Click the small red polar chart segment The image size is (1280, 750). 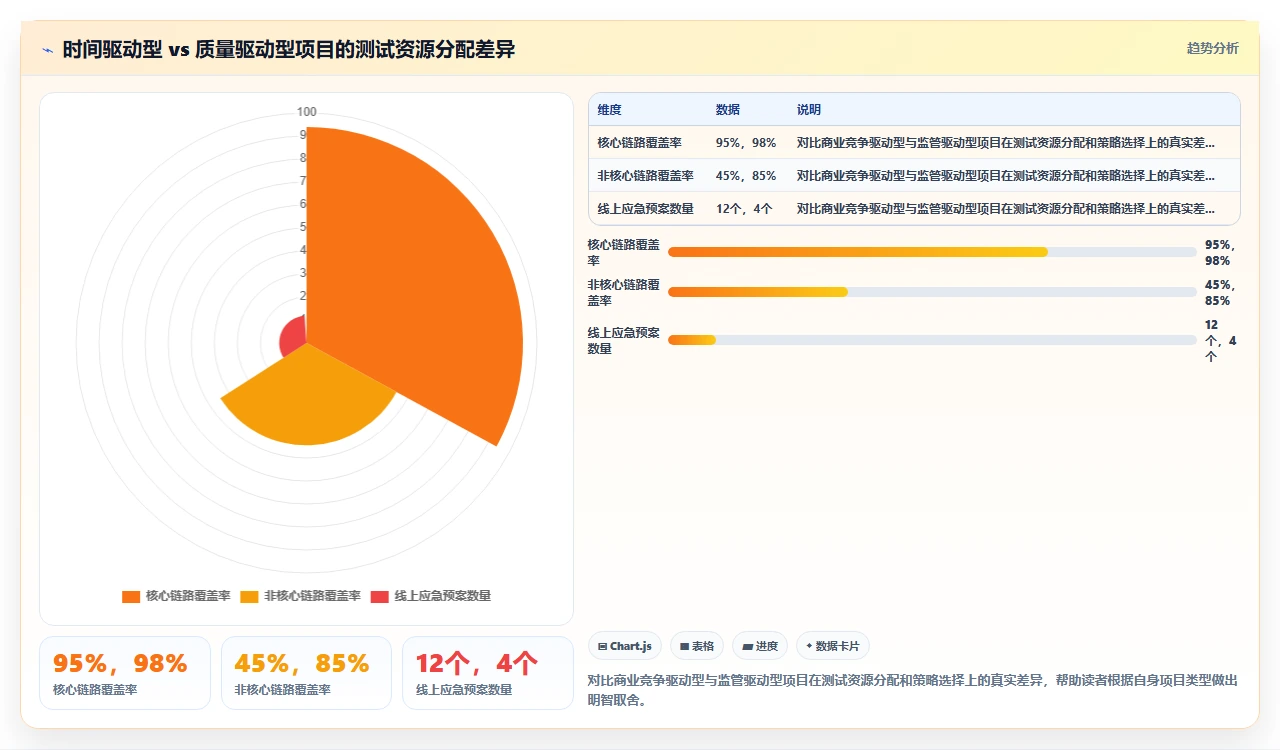pyautogui.click(x=294, y=337)
